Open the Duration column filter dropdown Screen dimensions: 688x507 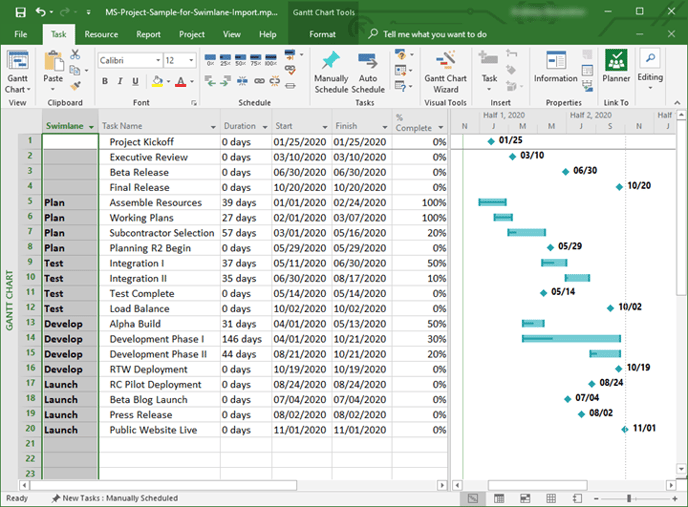(265, 127)
